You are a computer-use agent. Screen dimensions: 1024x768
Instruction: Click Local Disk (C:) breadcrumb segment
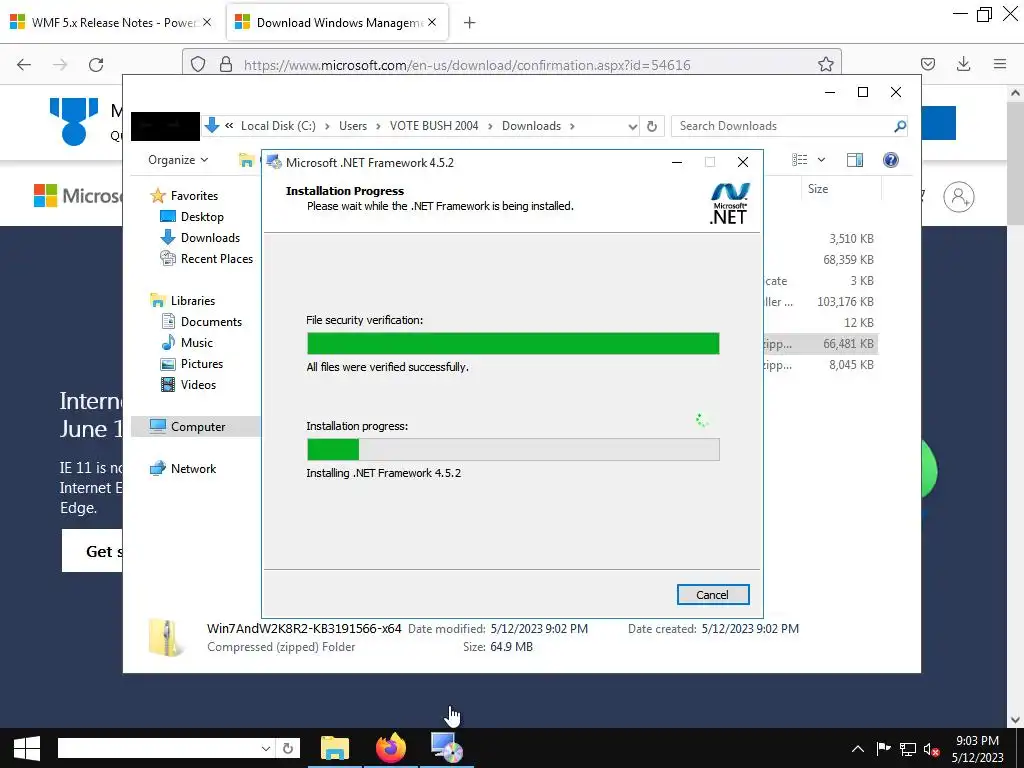coord(278,125)
